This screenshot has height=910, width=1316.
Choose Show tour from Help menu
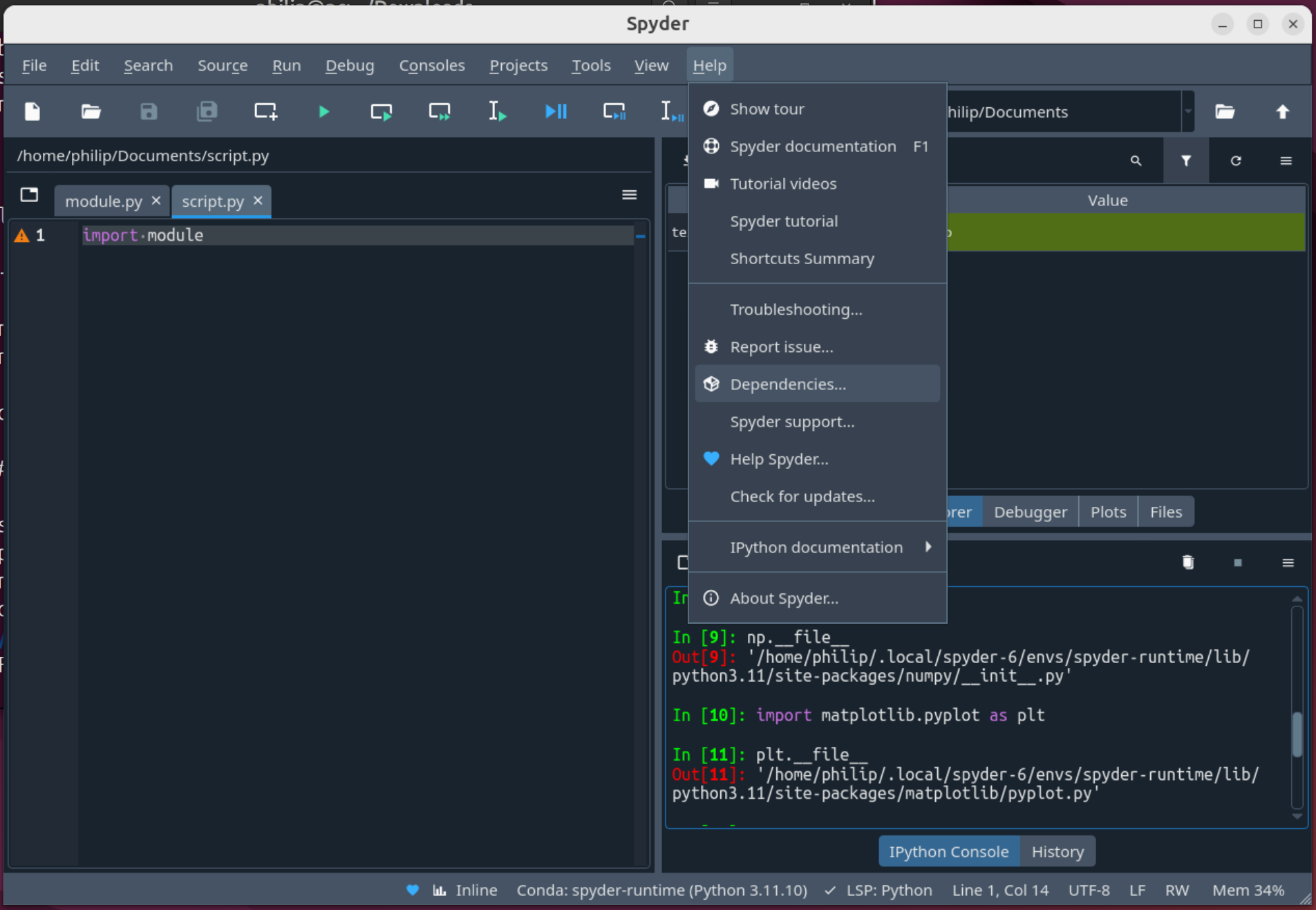click(x=817, y=109)
